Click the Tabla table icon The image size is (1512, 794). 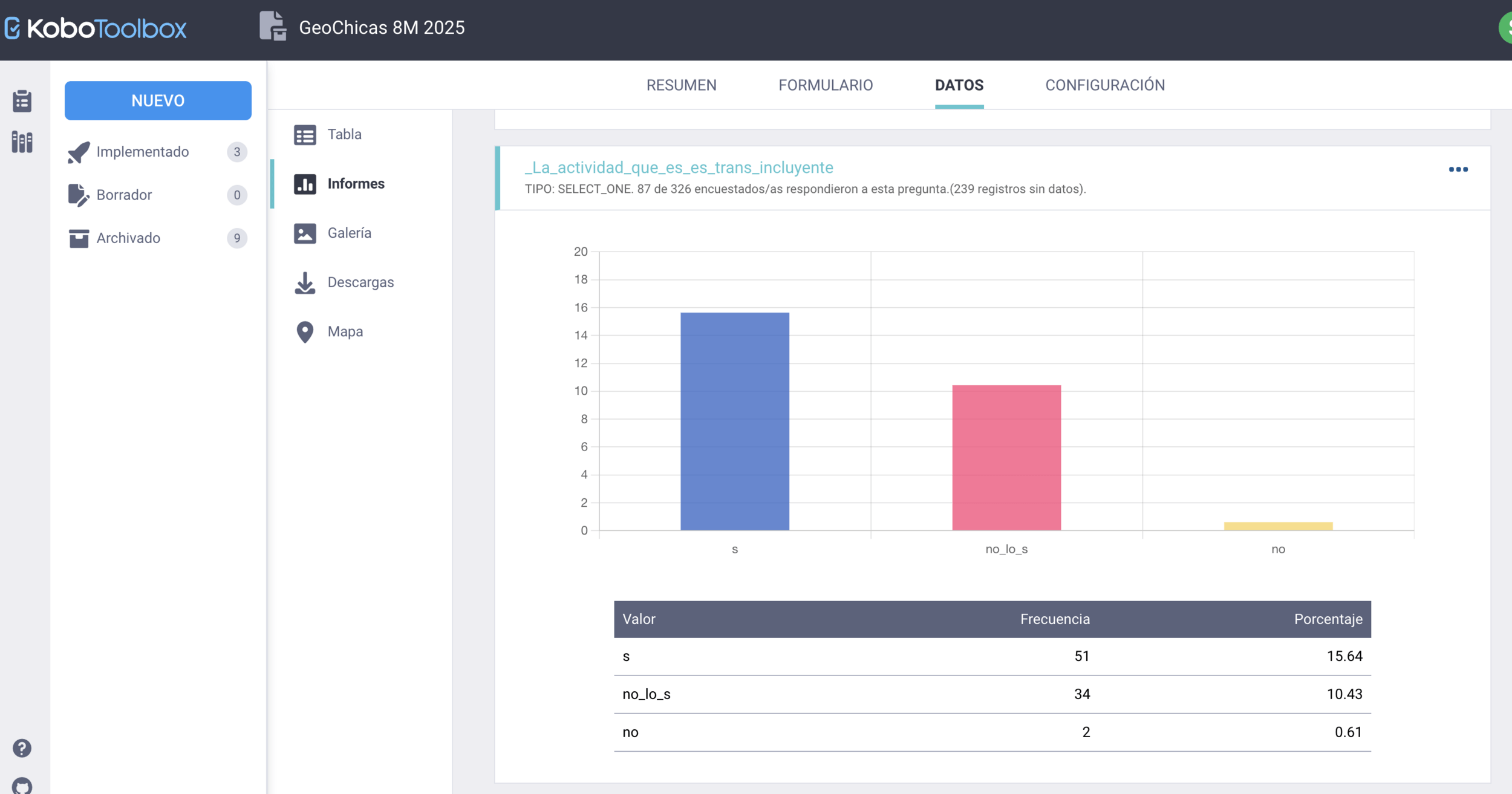click(x=305, y=134)
